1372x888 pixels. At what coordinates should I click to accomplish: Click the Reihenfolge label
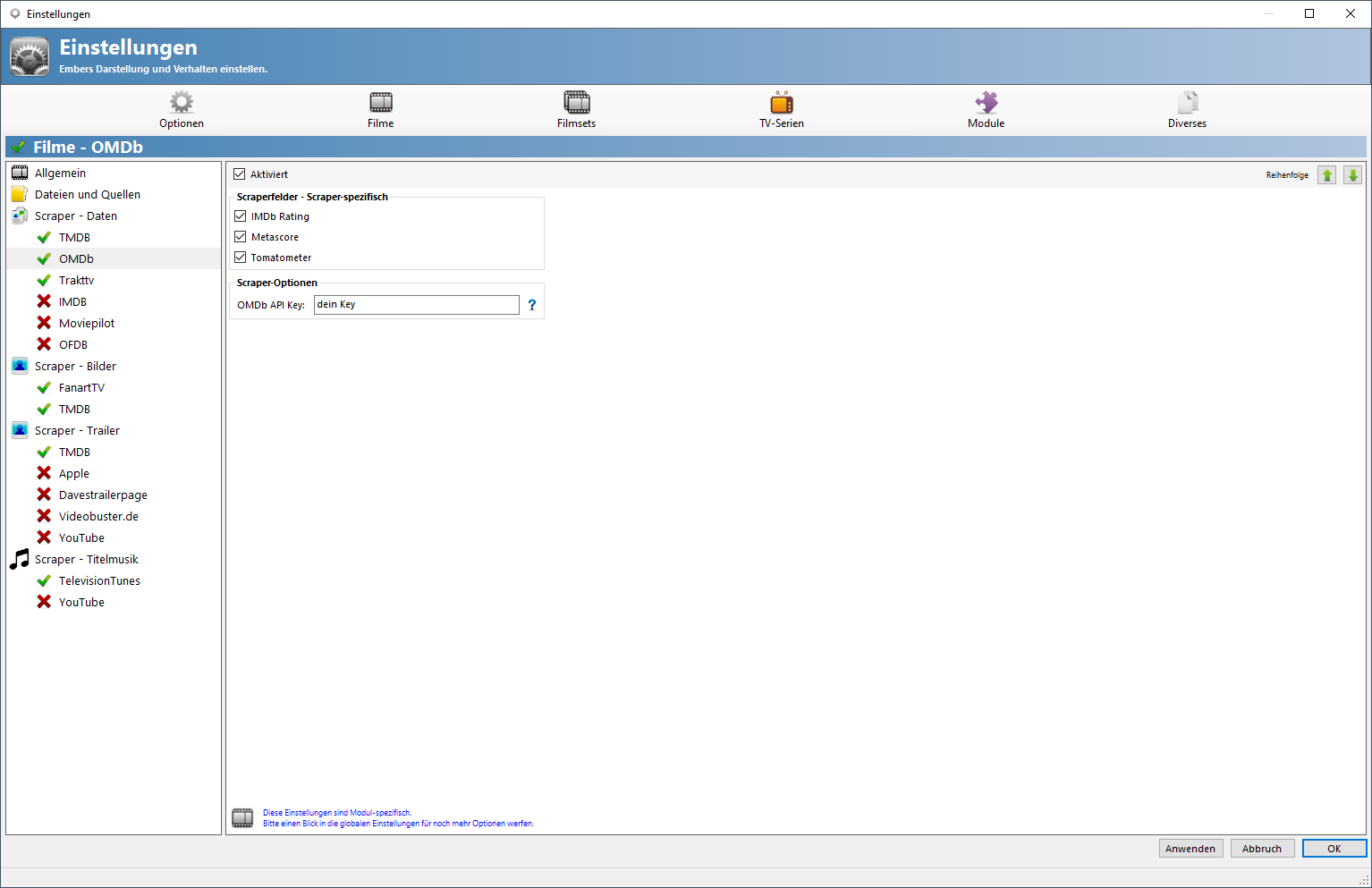(1287, 175)
